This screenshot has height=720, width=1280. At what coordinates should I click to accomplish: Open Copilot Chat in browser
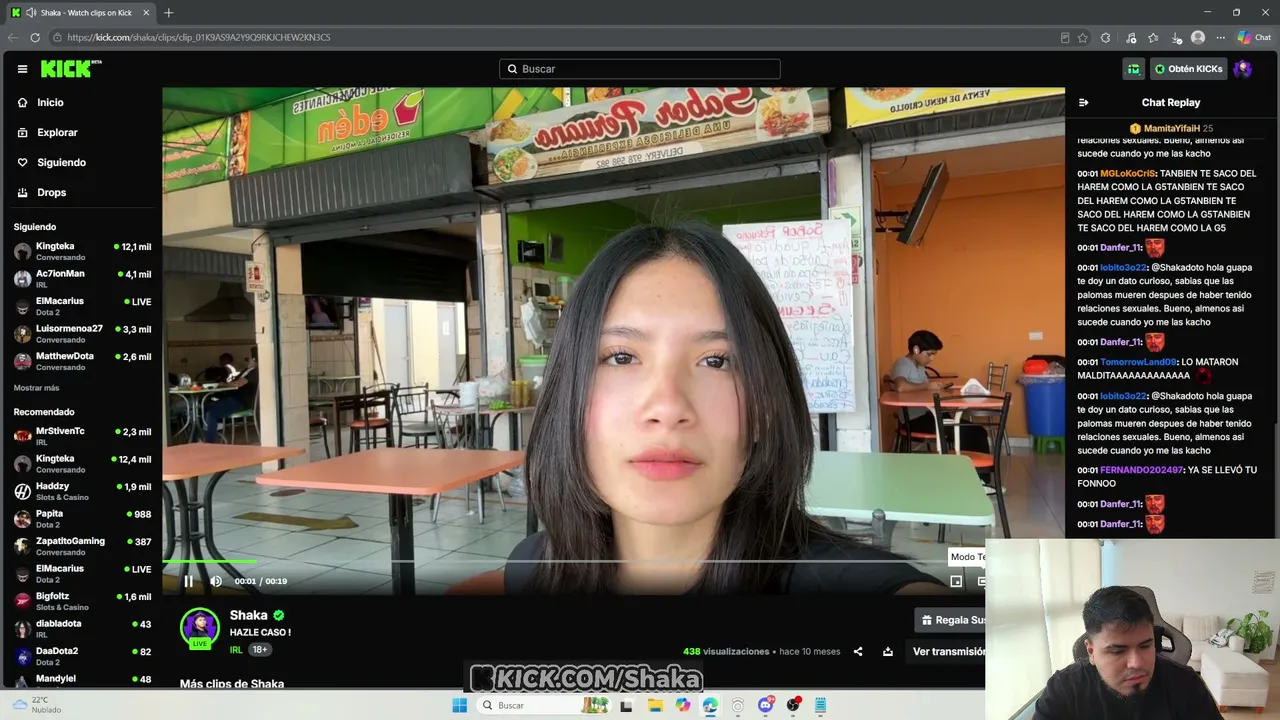tap(1254, 38)
